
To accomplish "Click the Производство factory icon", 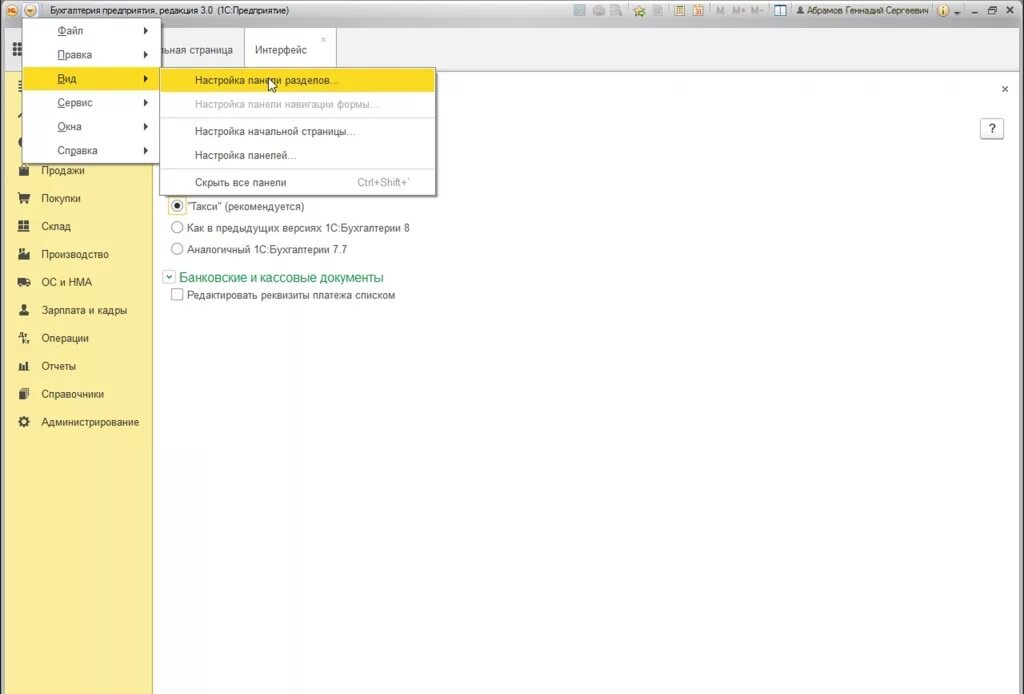I will [x=24, y=254].
